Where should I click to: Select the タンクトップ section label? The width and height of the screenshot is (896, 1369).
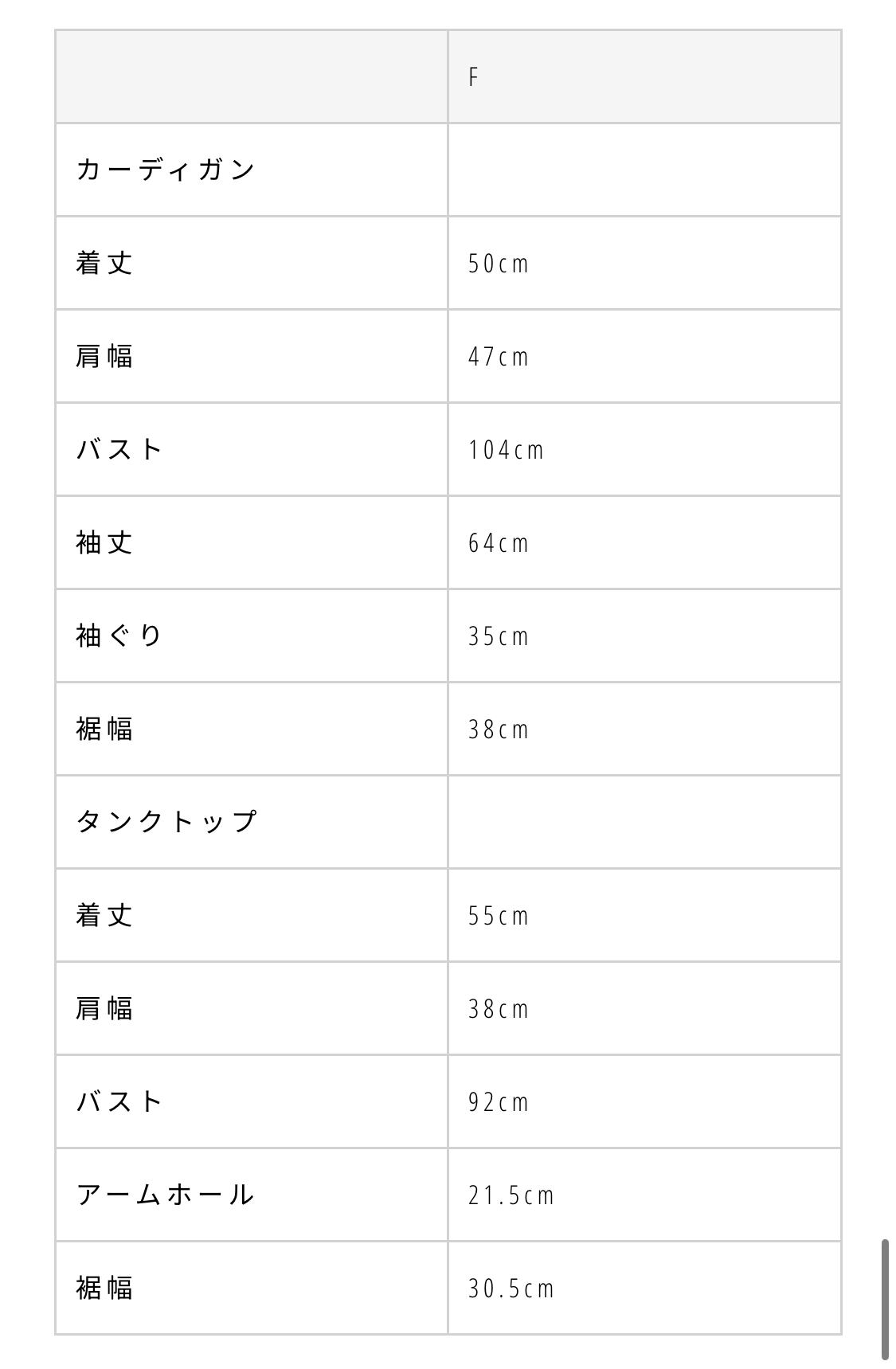[x=166, y=822]
